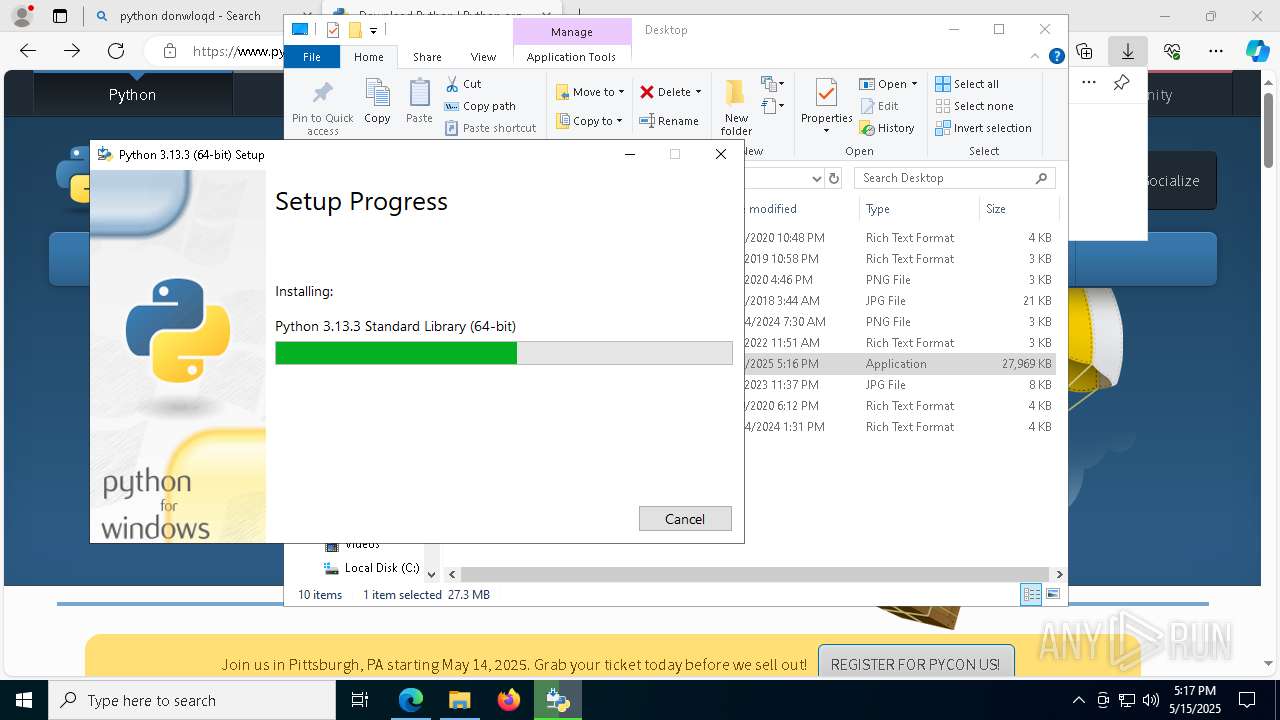Reload the Edge page

[116, 51]
